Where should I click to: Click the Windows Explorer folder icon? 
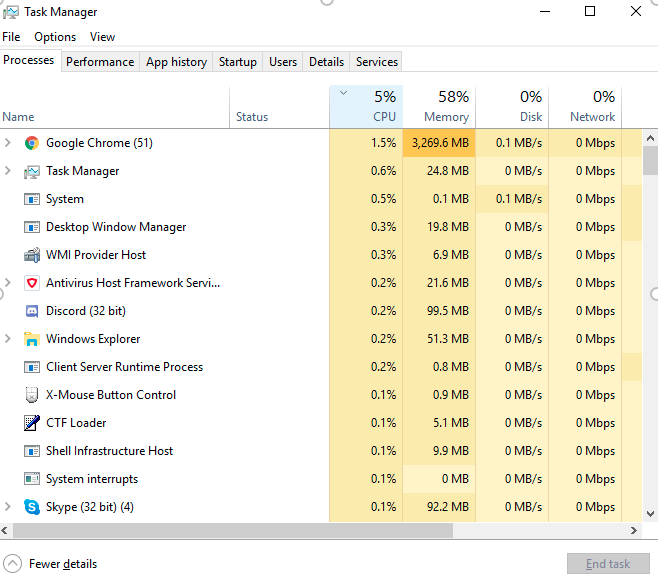coord(32,339)
